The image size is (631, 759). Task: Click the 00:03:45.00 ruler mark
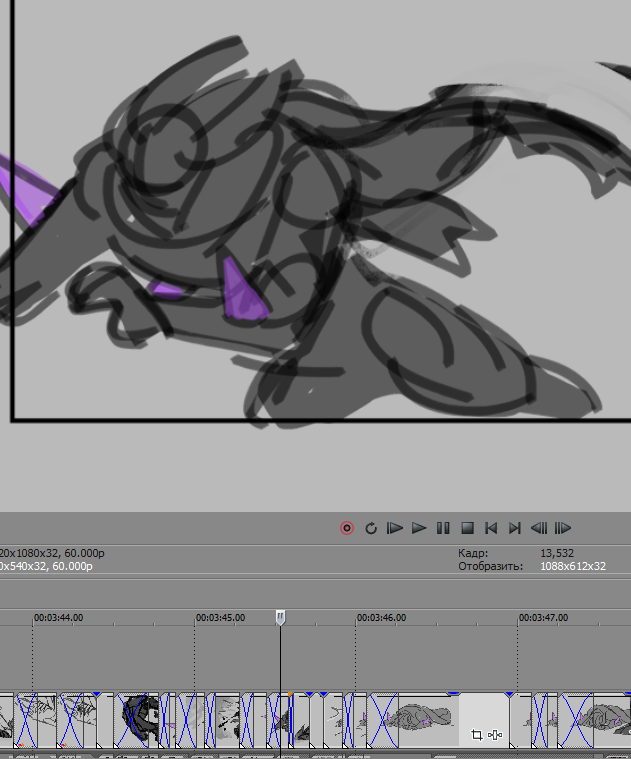(x=221, y=618)
